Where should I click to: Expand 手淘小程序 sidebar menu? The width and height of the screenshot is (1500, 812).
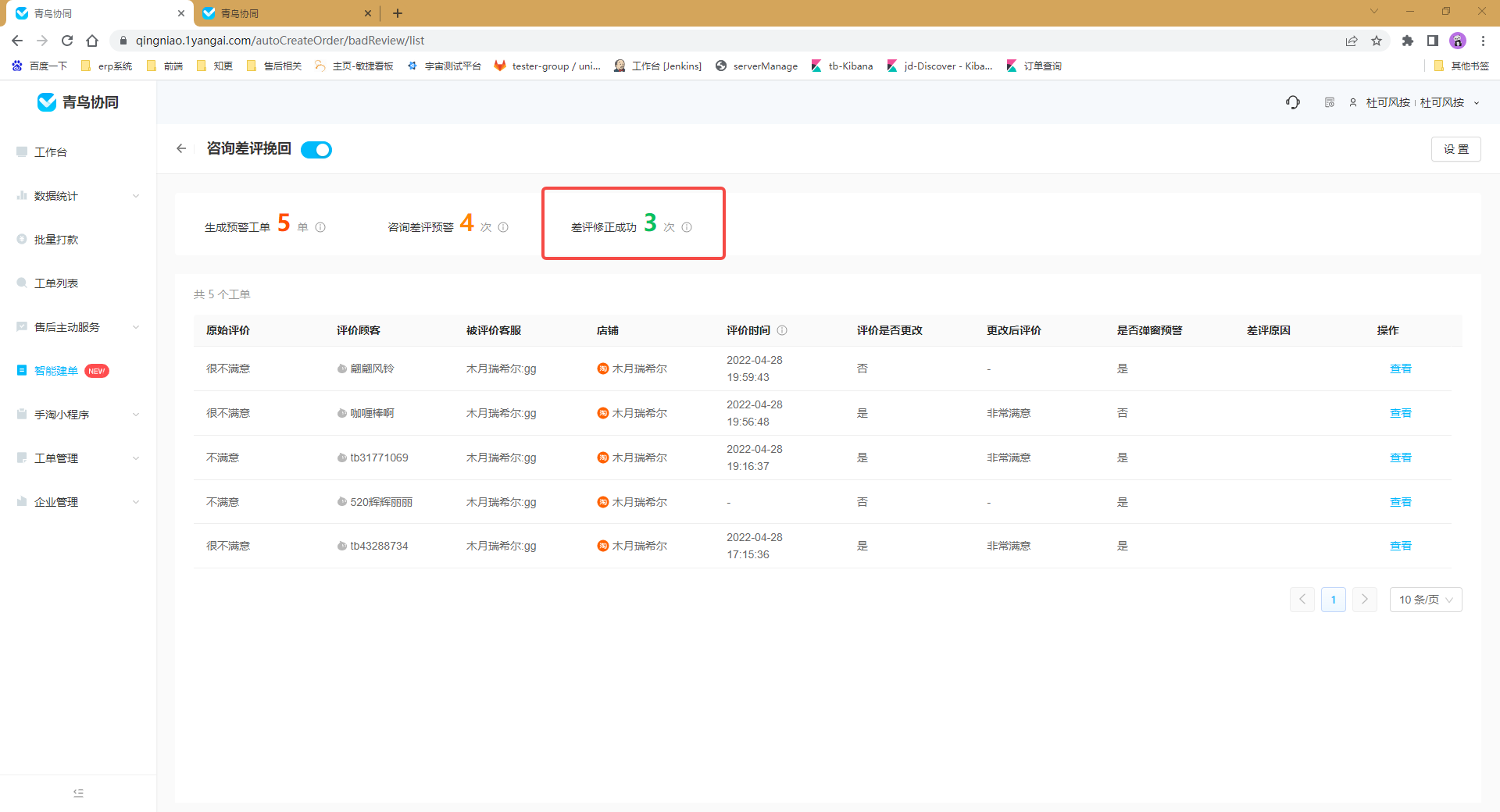[x=78, y=415]
